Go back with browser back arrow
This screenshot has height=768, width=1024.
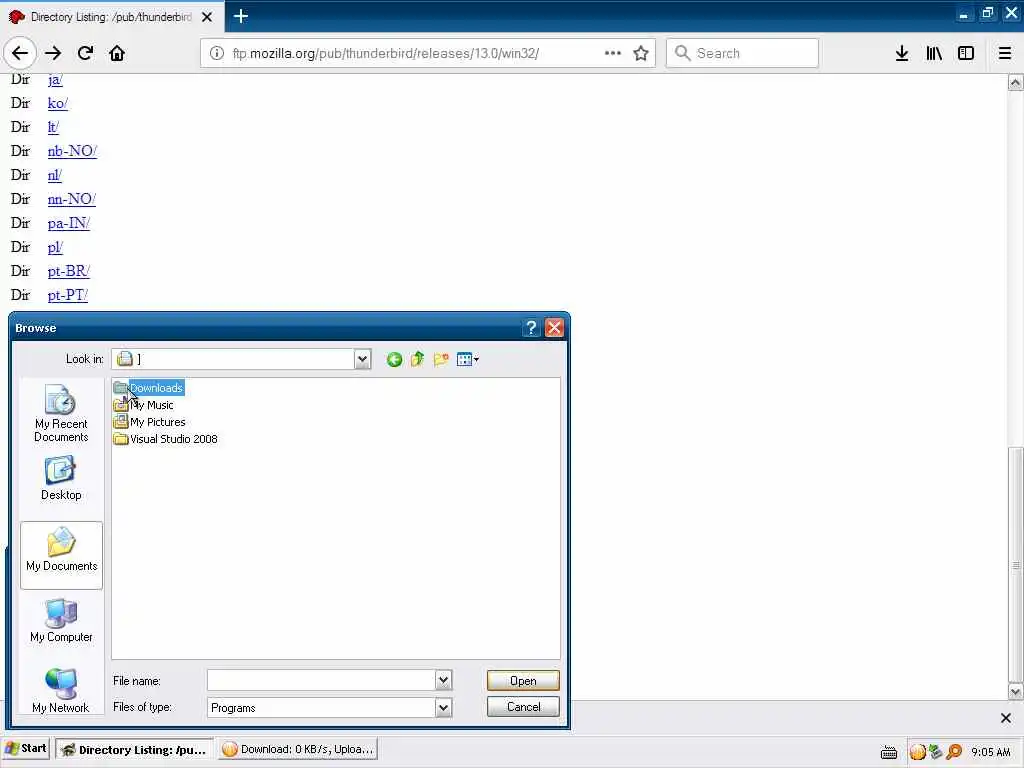(x=20, y=53)
